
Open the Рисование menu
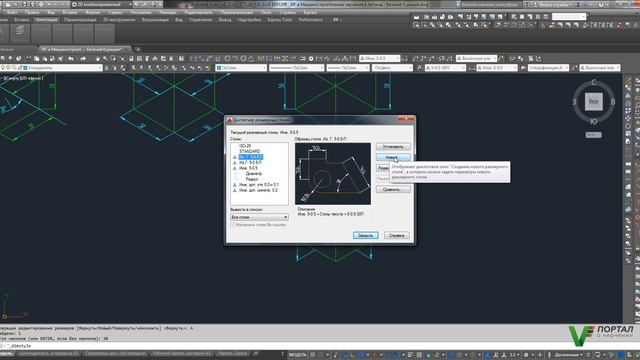(141, 12)
